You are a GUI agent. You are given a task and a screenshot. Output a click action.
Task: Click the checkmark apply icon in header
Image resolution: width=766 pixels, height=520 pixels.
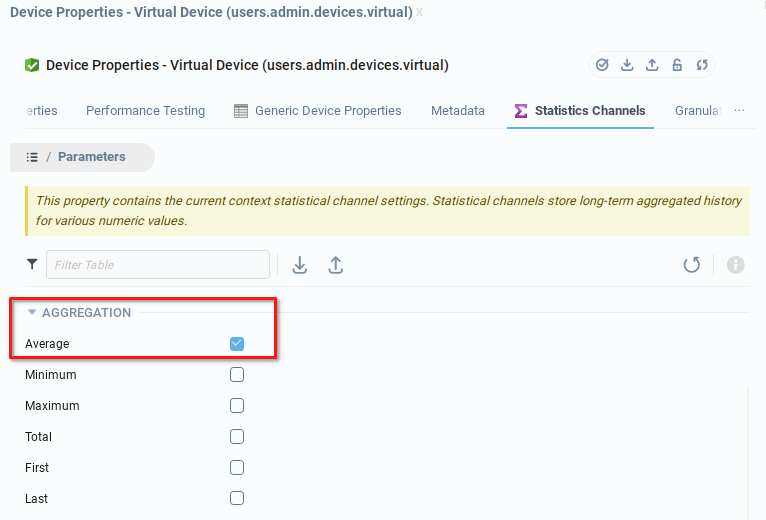[x=602, y=65]
